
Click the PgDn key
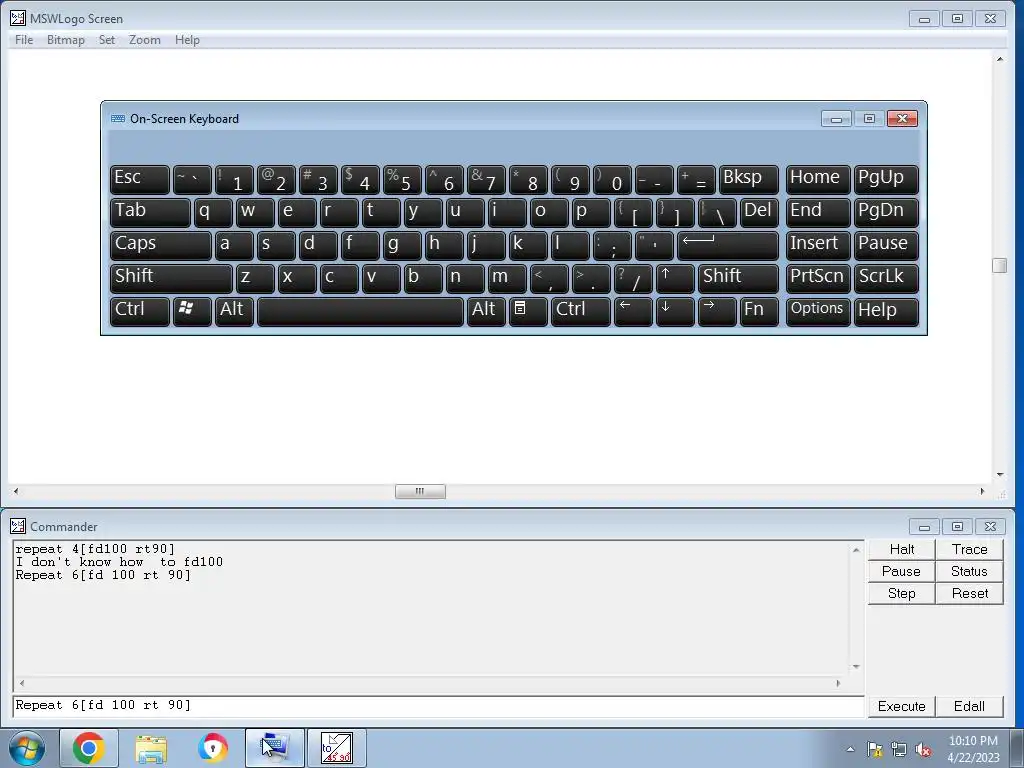(886, 212)
